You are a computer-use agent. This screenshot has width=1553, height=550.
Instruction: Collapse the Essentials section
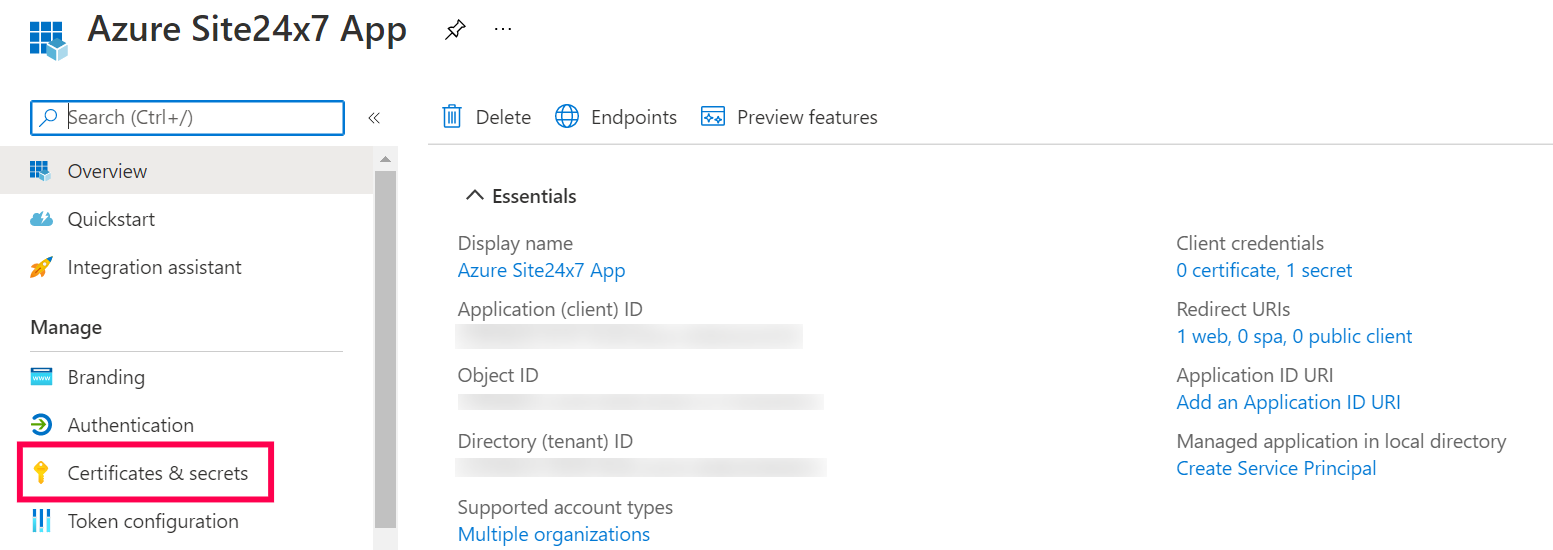point(474,196)
